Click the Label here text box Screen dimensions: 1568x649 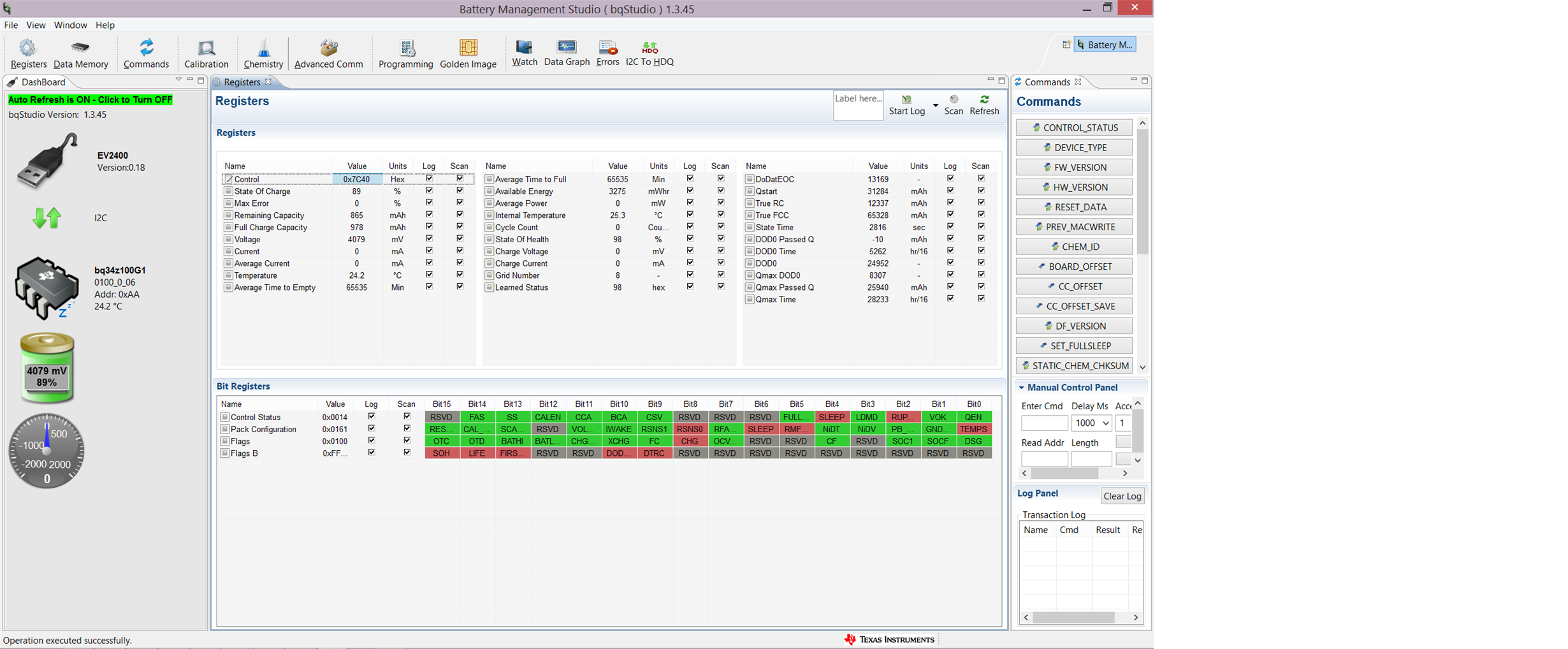(x=858, y=105)
